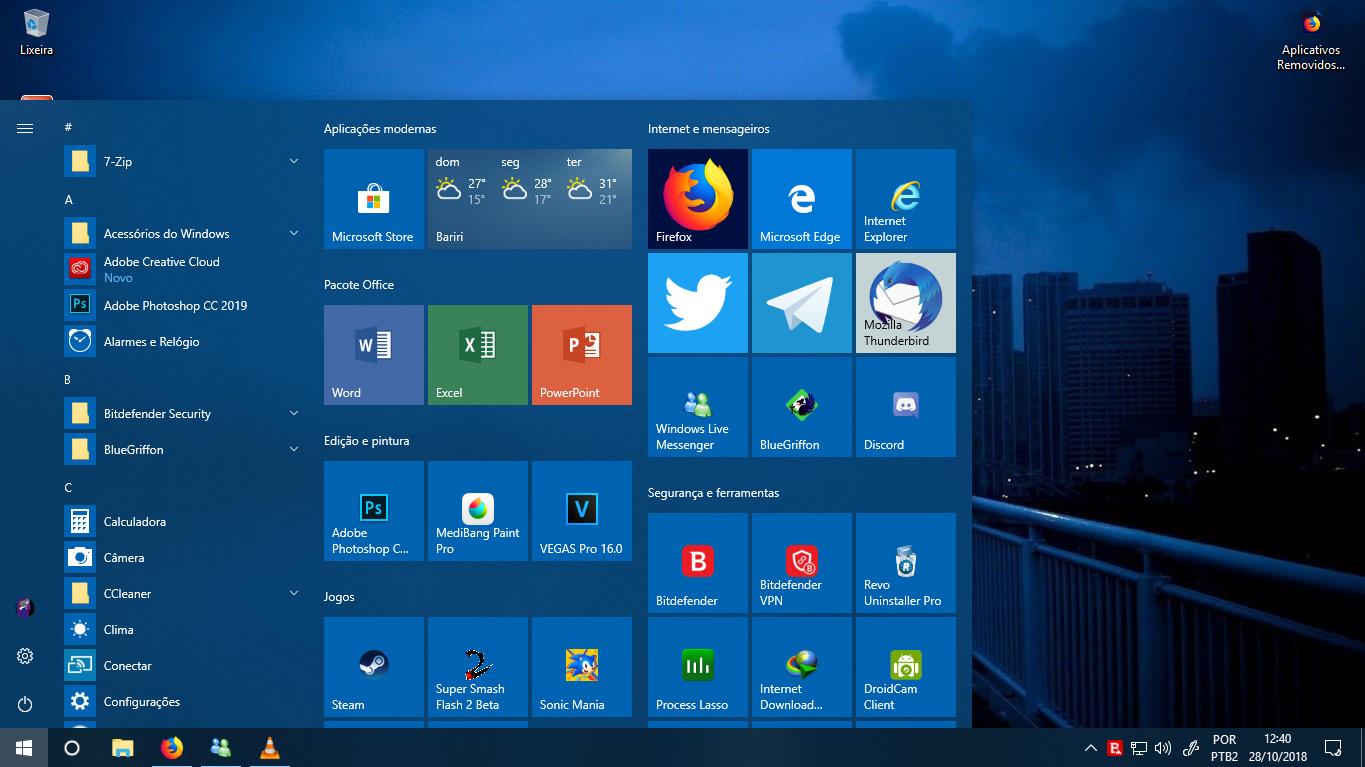Open Clima from the app list

(x=184, y=629)
